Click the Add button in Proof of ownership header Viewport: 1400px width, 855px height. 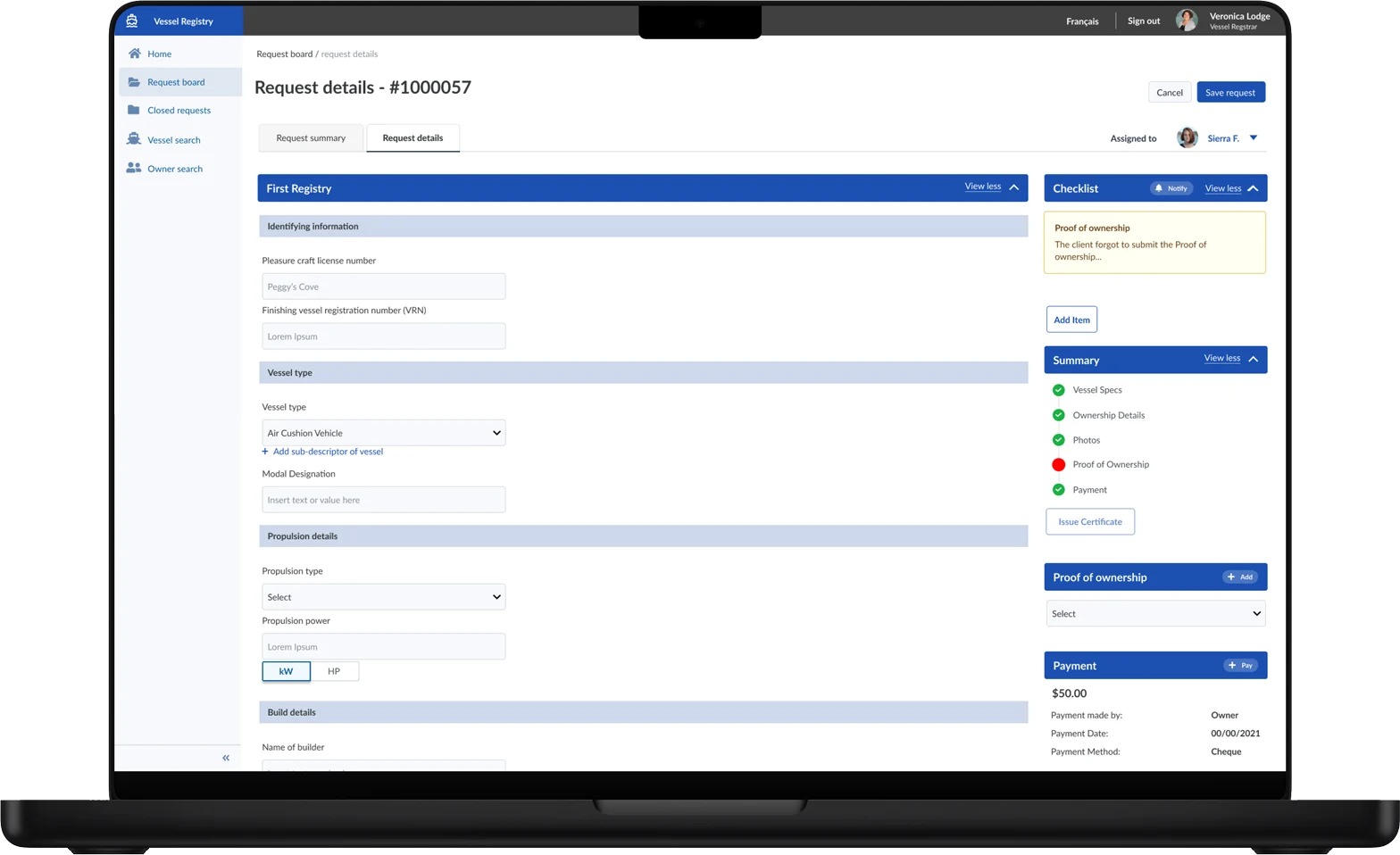coord(1240,577)
